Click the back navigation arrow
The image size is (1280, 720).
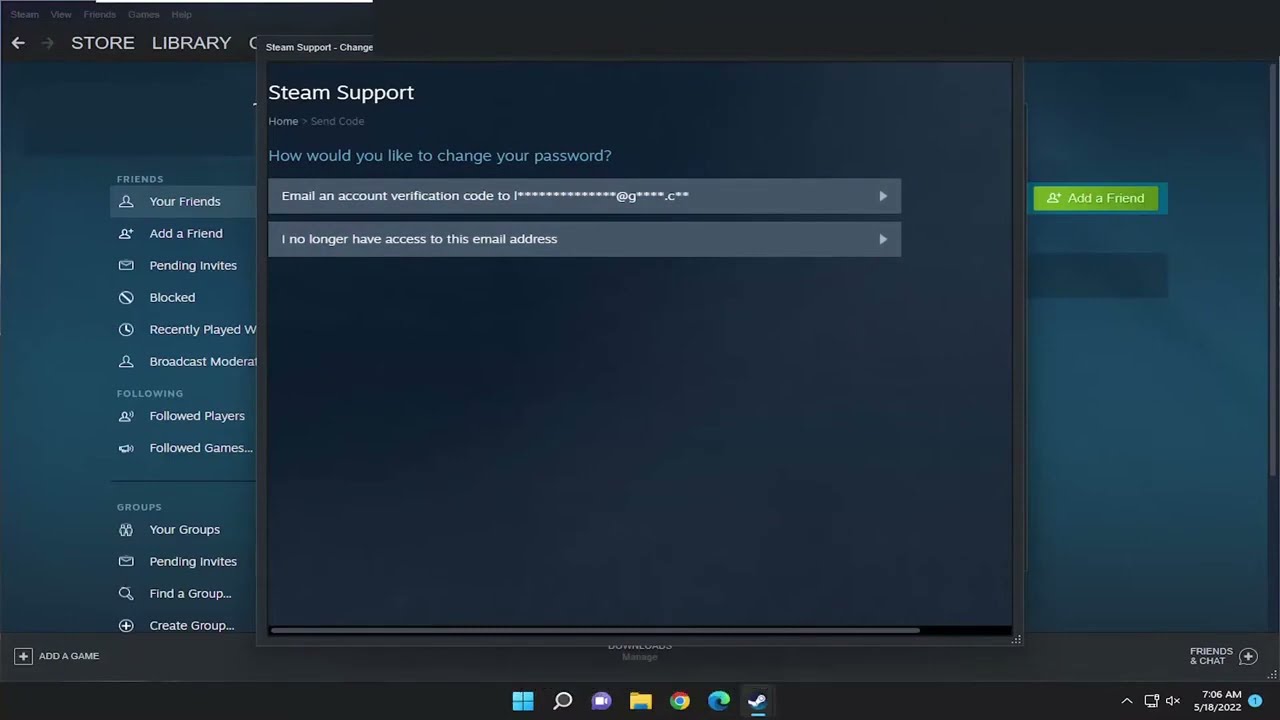(x=17, y=42)
